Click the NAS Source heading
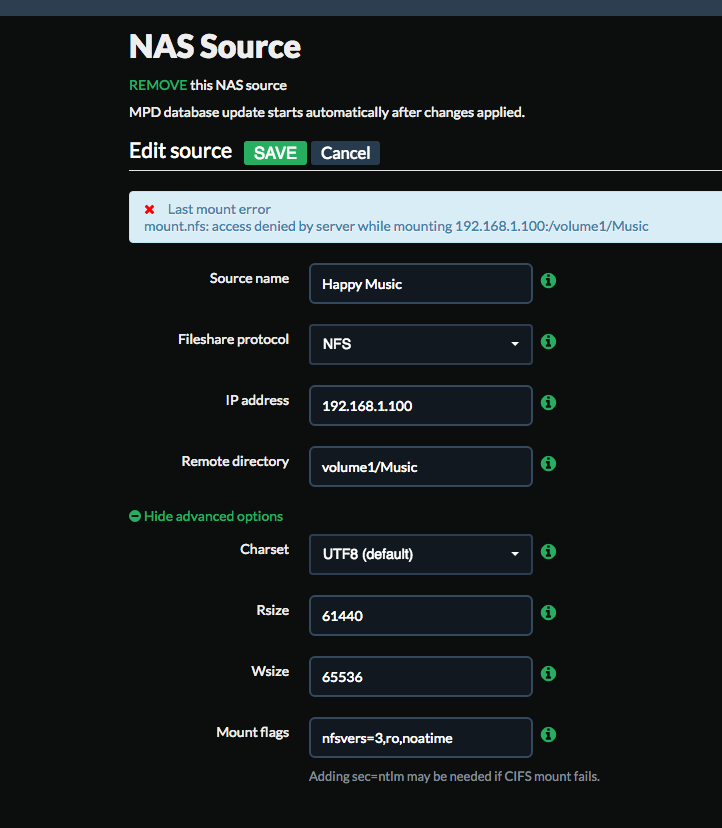This screenshot has height=828, width=722. point(215,46)
